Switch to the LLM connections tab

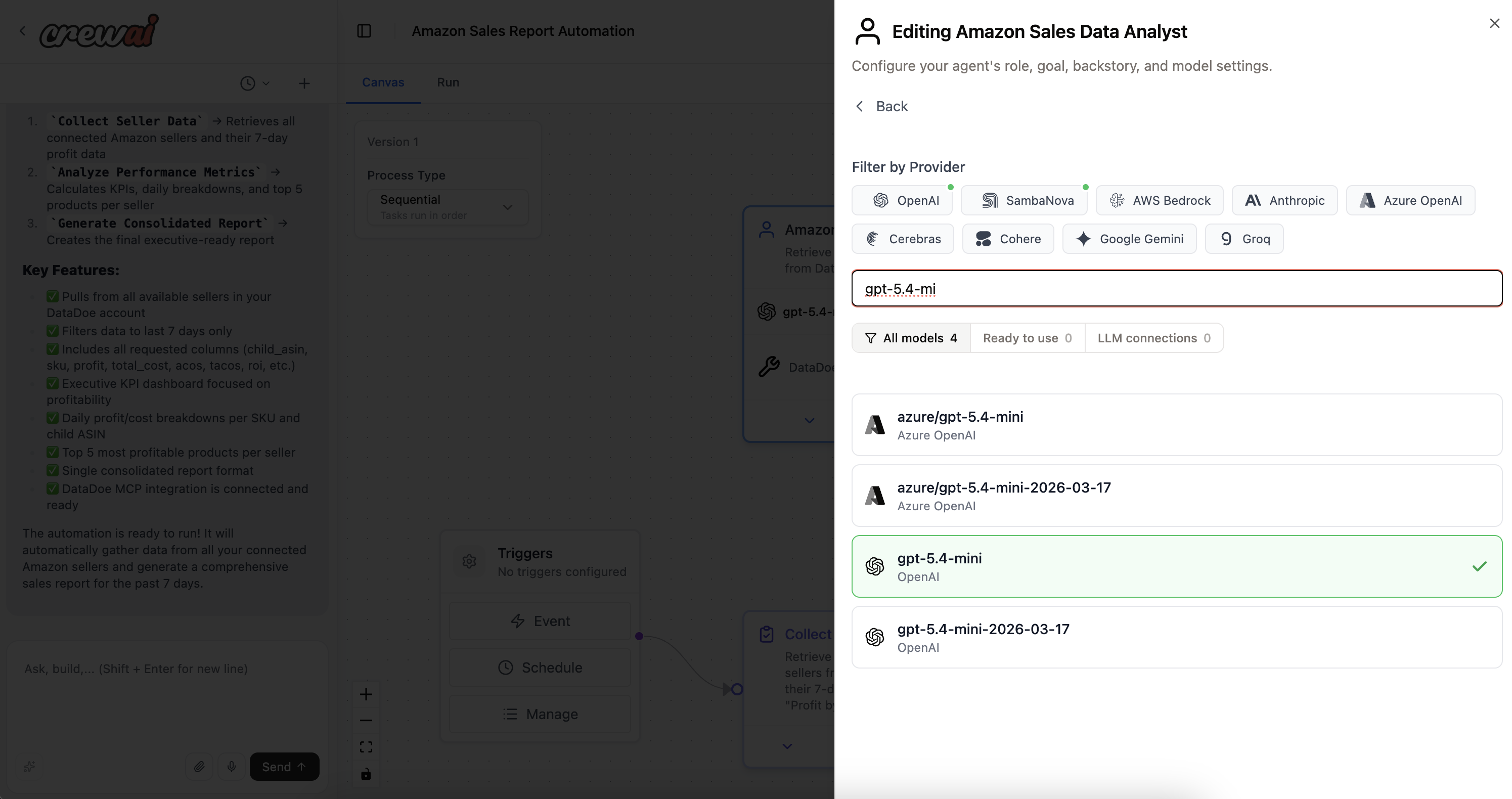tap(1154, 338)
